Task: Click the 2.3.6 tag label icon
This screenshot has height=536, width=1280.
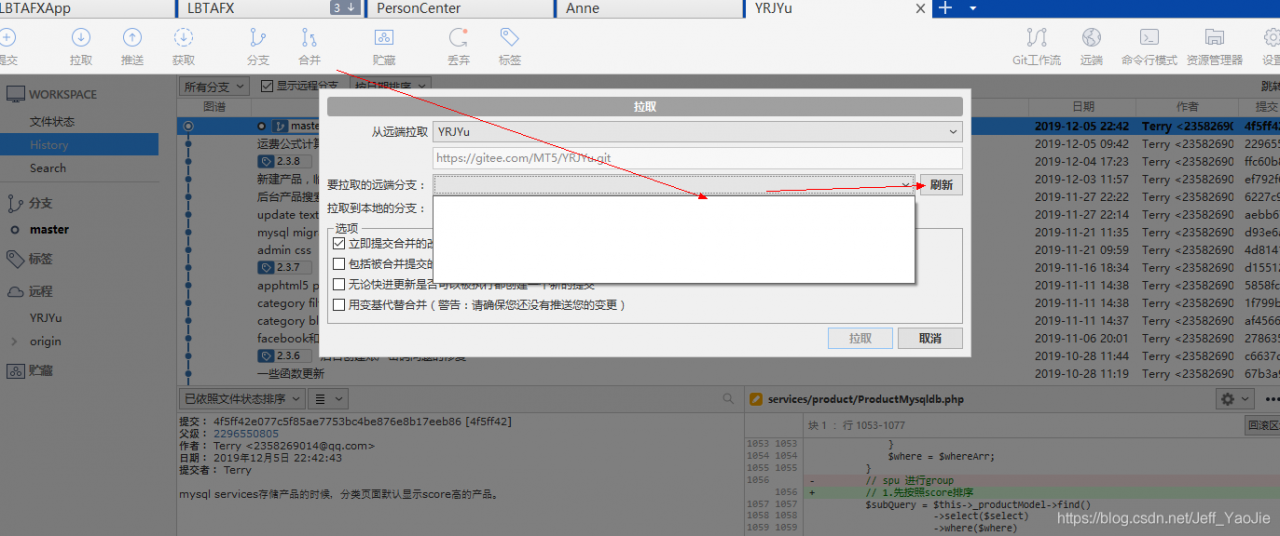Action: coord(266,356)
